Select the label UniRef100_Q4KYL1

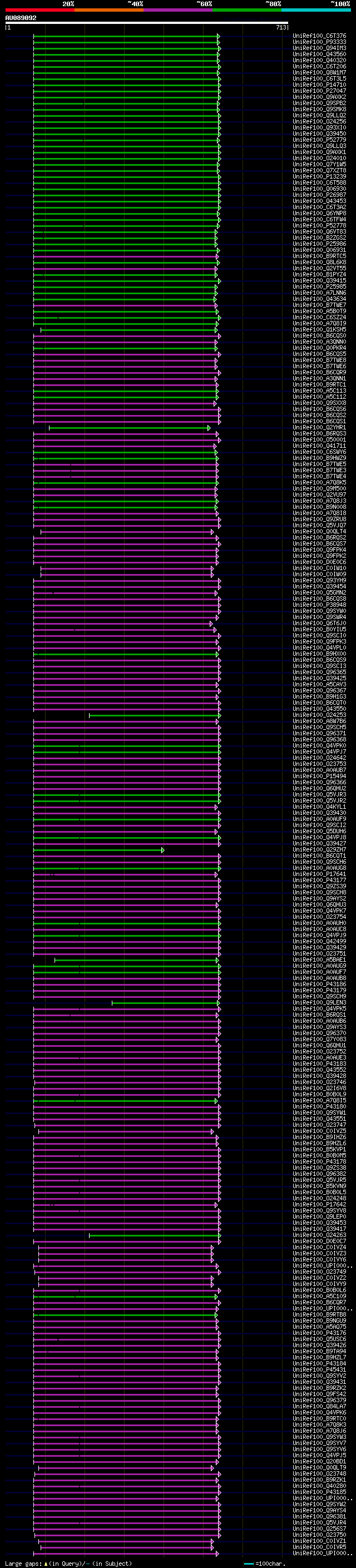319,807
